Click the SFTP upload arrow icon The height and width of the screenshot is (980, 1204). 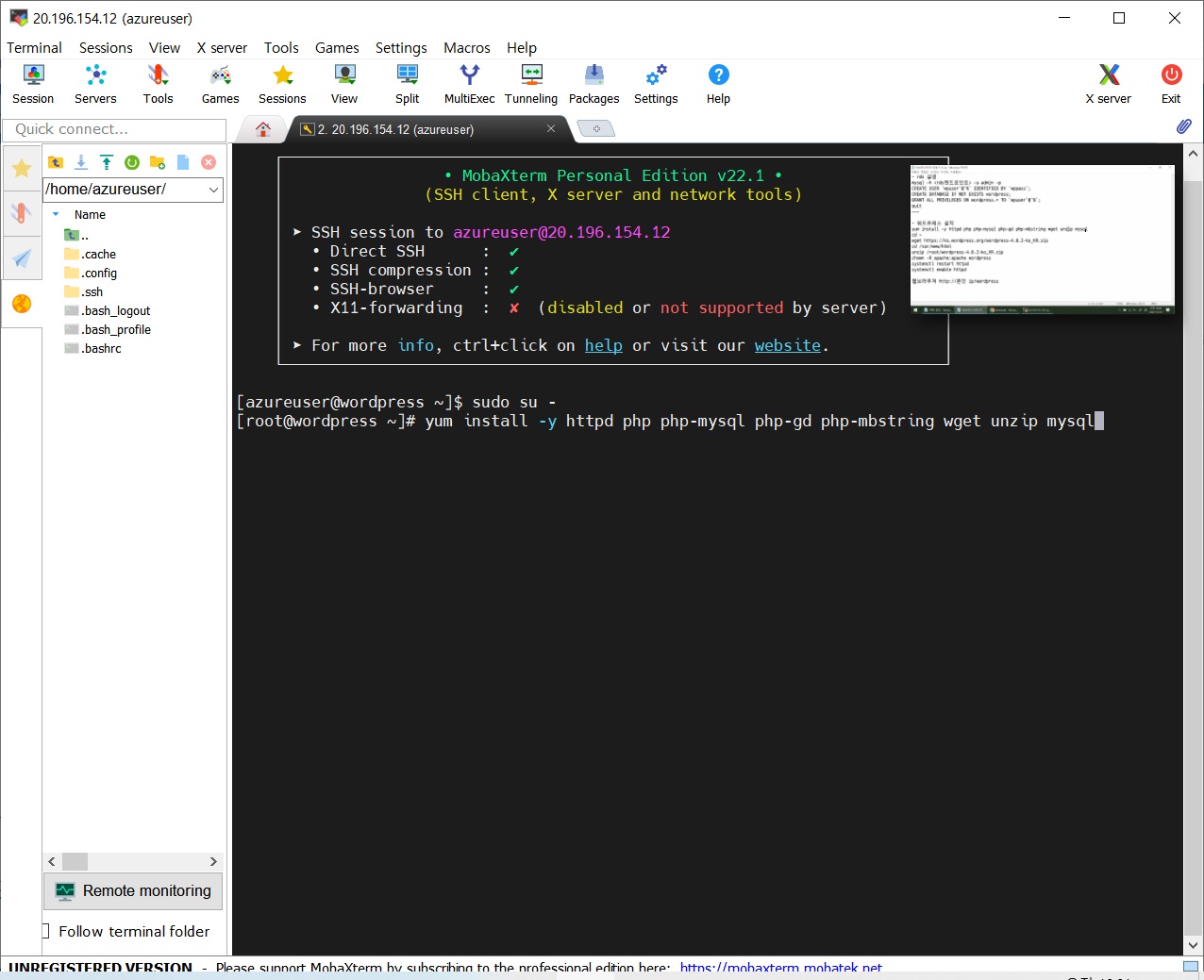107,162
